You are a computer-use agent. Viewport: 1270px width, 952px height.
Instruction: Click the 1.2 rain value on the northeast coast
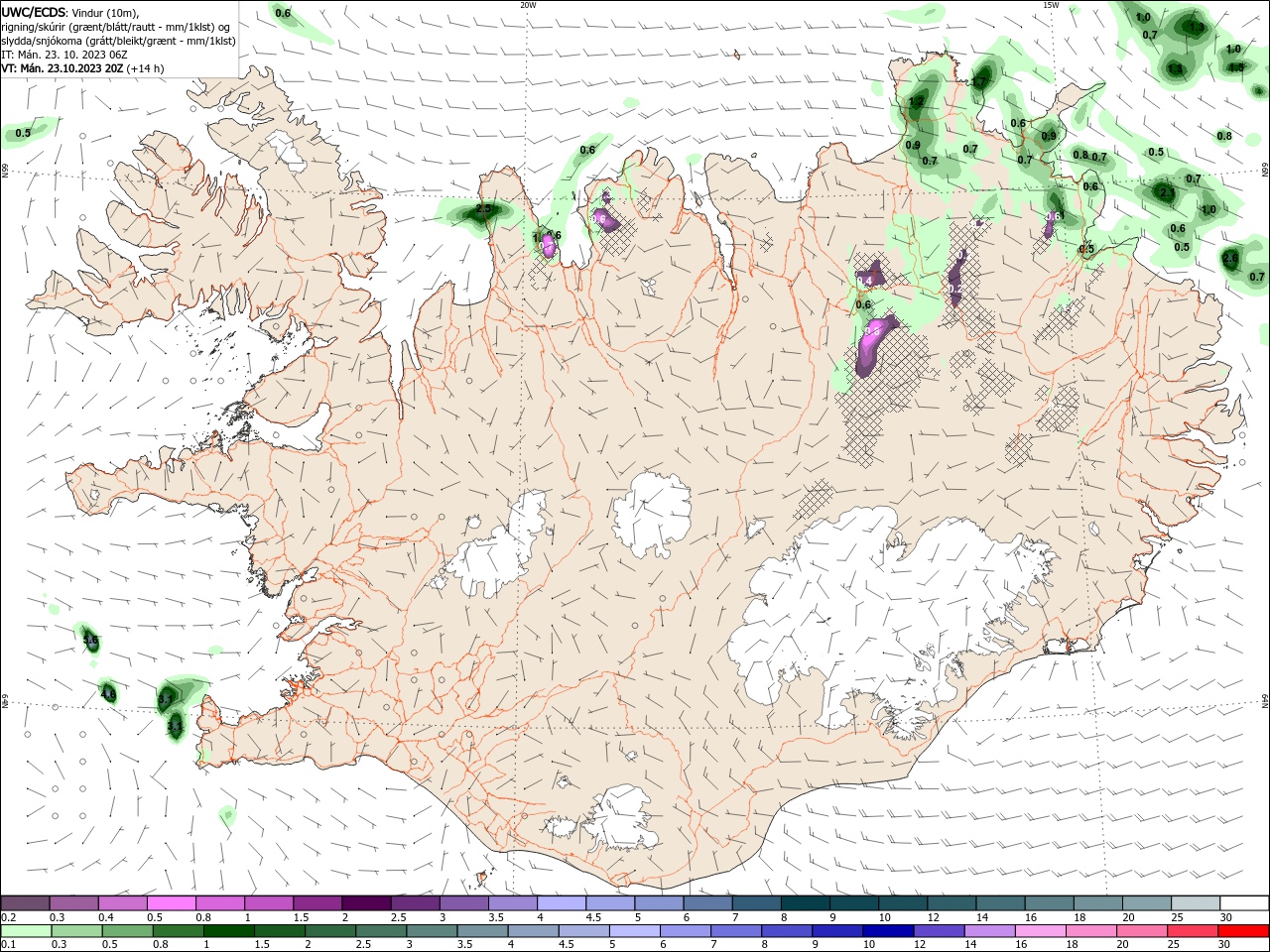(917, 101)
